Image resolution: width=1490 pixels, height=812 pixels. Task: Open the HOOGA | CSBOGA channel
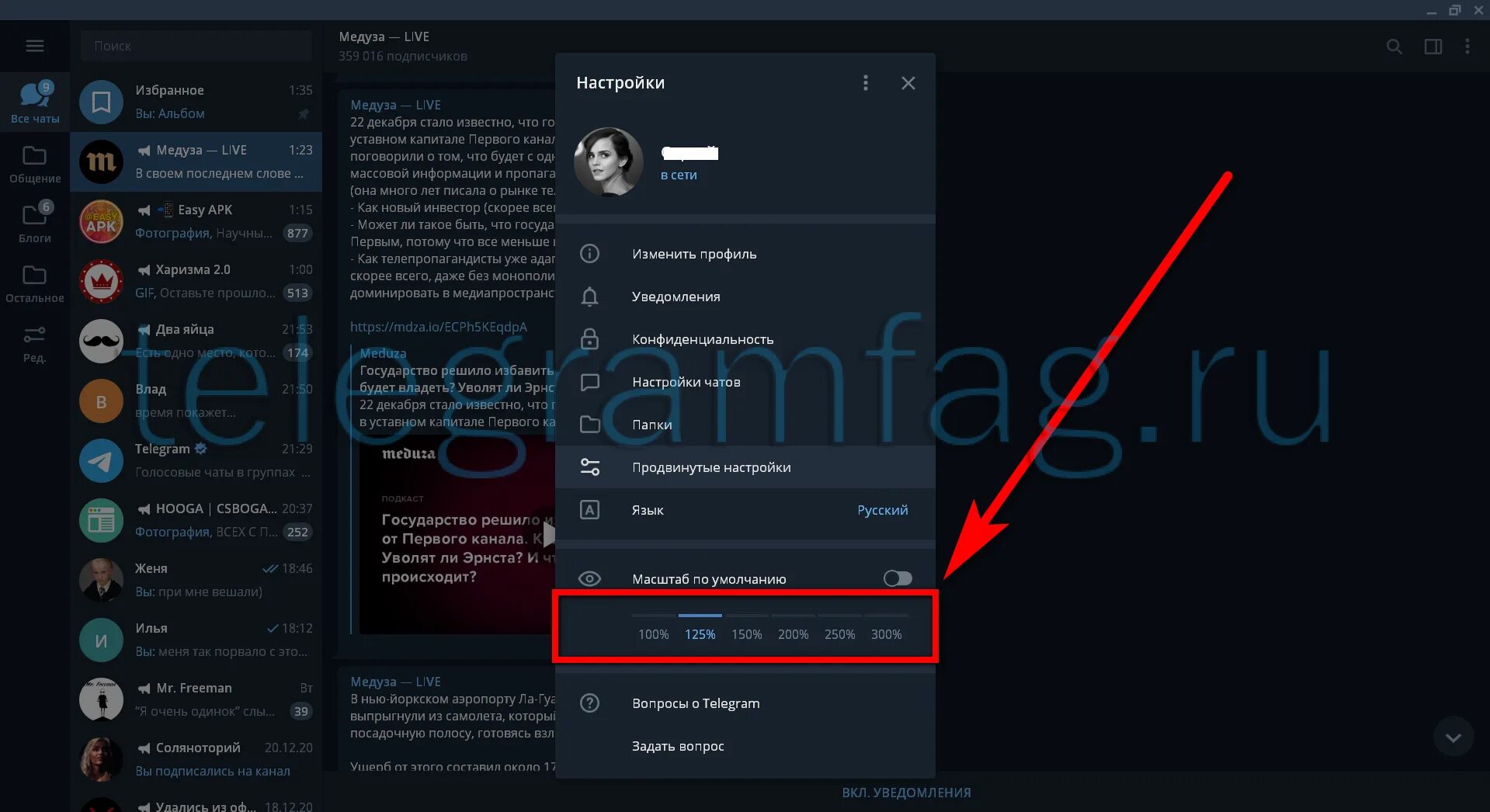(196, 520)
